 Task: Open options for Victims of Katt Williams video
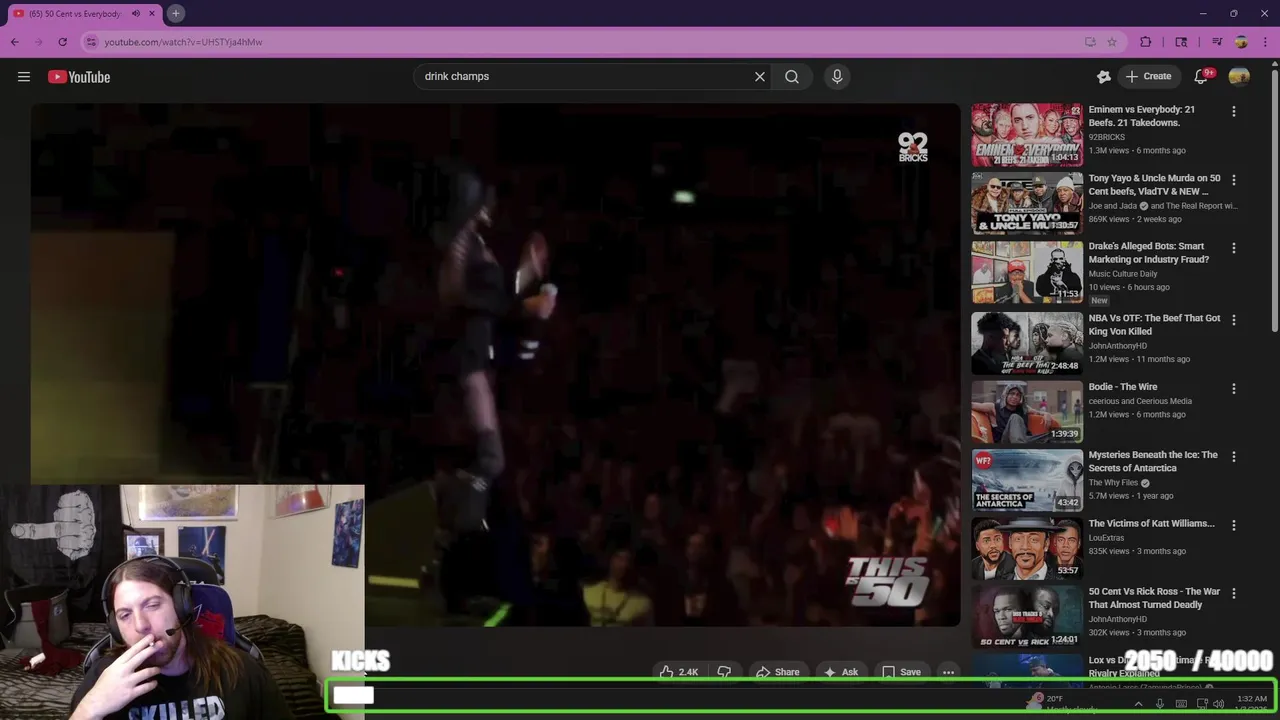[x=1233, y=525]
